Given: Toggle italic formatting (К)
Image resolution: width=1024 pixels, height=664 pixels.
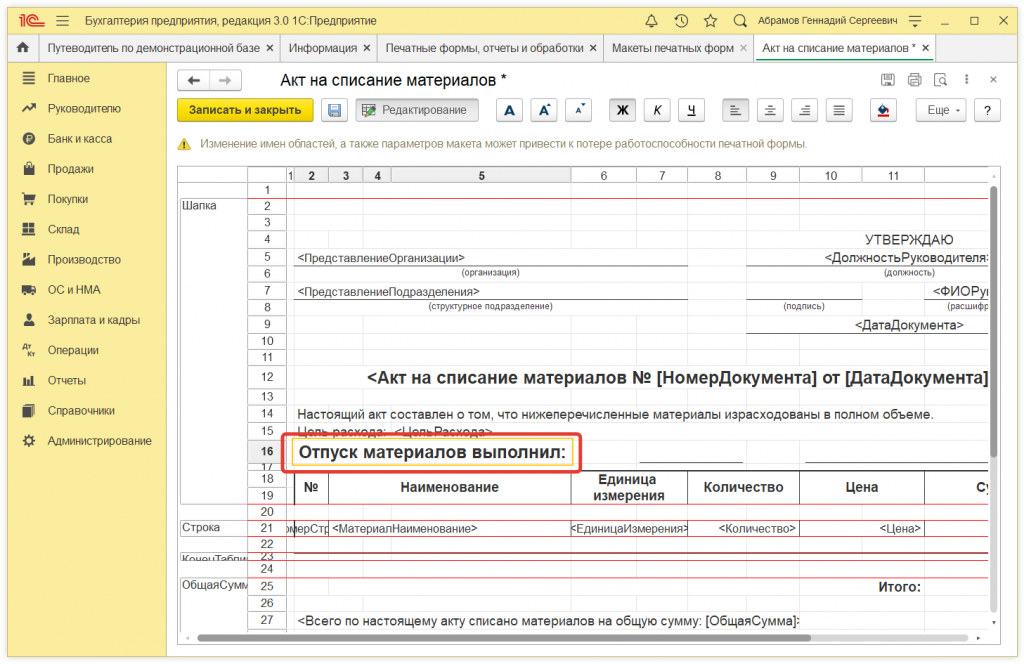Looking at the screenshot, I should point(657,111).
